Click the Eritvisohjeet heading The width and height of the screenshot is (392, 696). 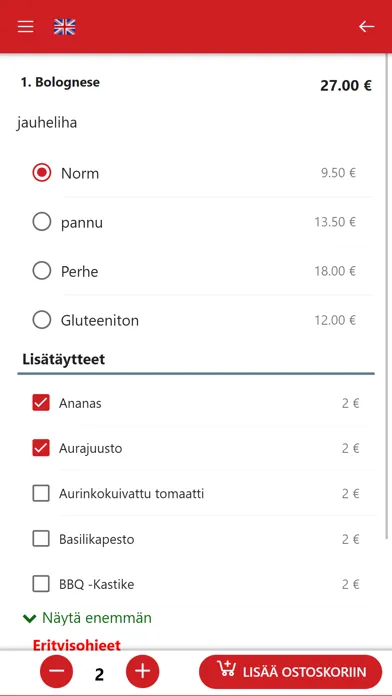(x=77, y=645)
